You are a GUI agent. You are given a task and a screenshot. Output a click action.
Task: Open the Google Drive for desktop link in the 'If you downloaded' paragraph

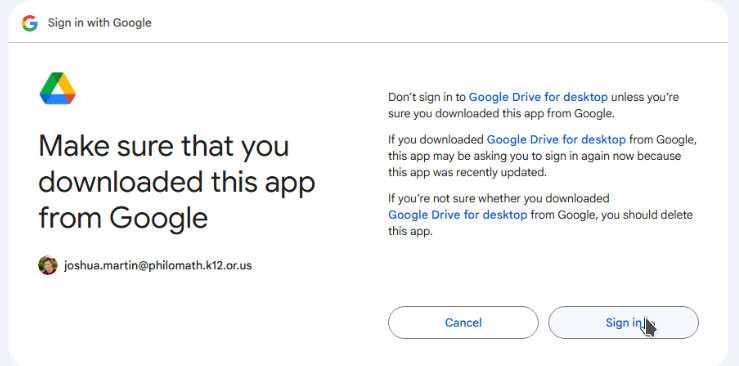click(556, 140)
